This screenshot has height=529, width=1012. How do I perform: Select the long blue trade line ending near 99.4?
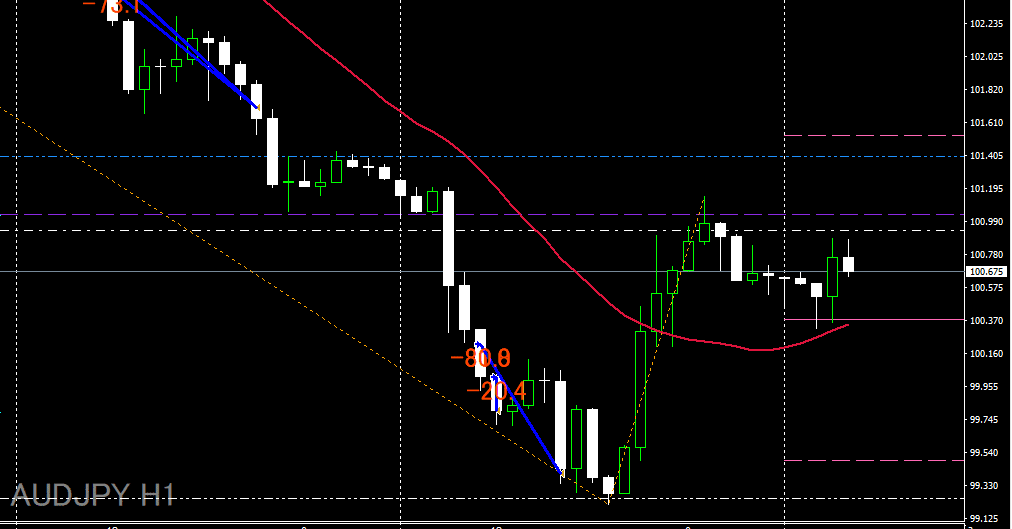(520, 409)
